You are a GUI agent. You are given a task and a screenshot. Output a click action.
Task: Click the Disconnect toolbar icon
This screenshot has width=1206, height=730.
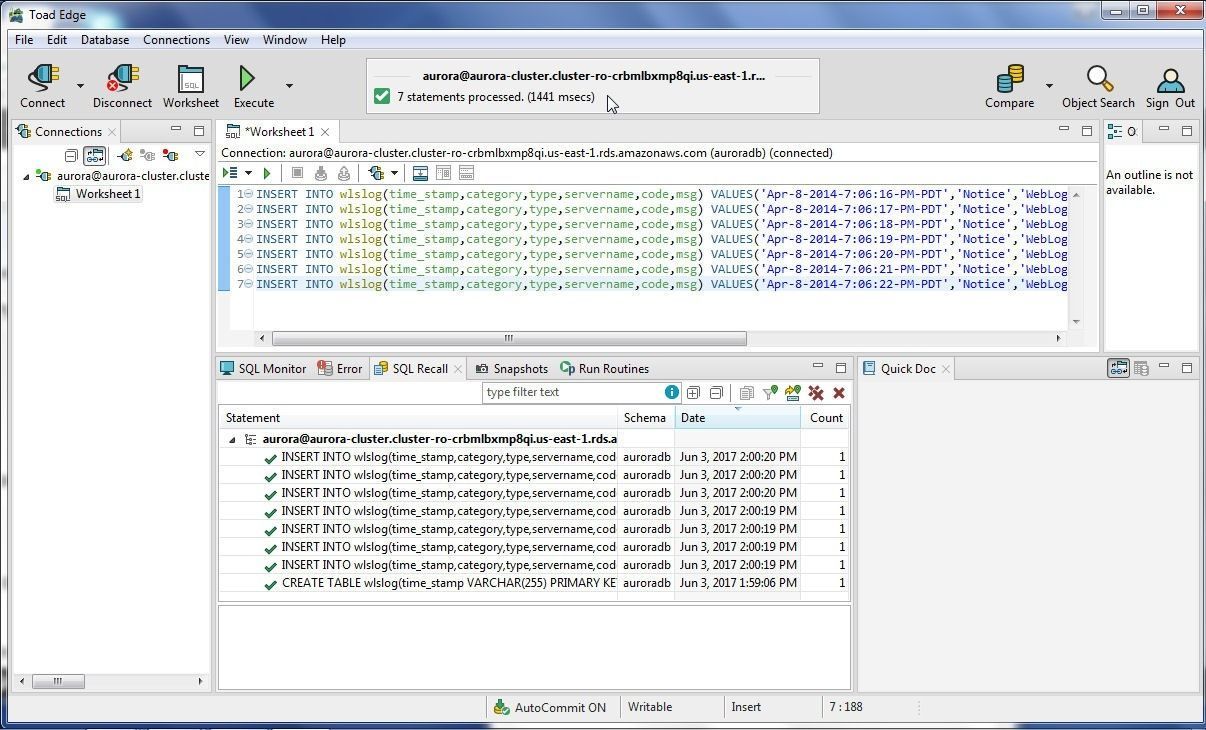(122, 79)
